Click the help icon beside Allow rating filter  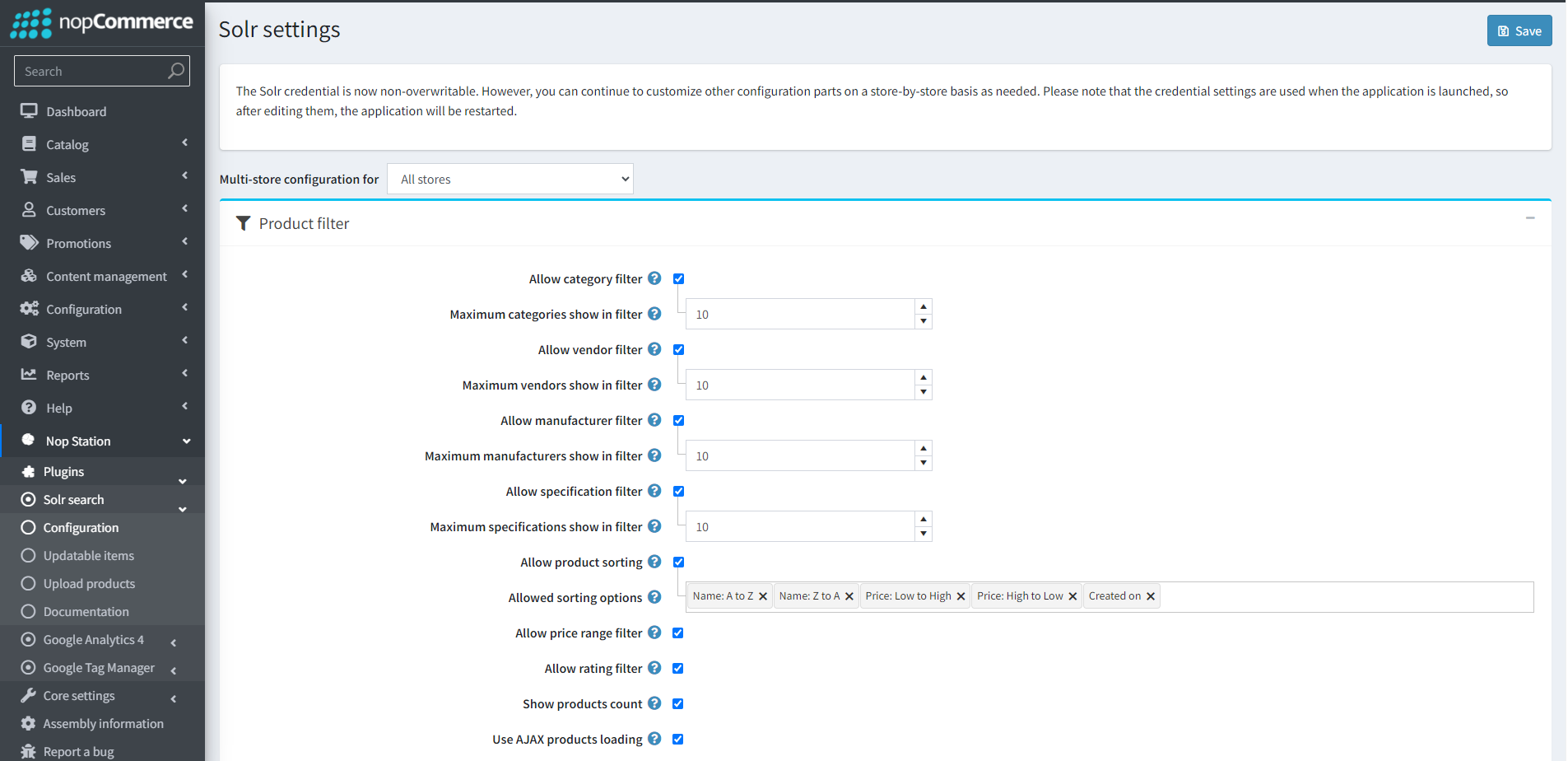click(x=654, y=668)
